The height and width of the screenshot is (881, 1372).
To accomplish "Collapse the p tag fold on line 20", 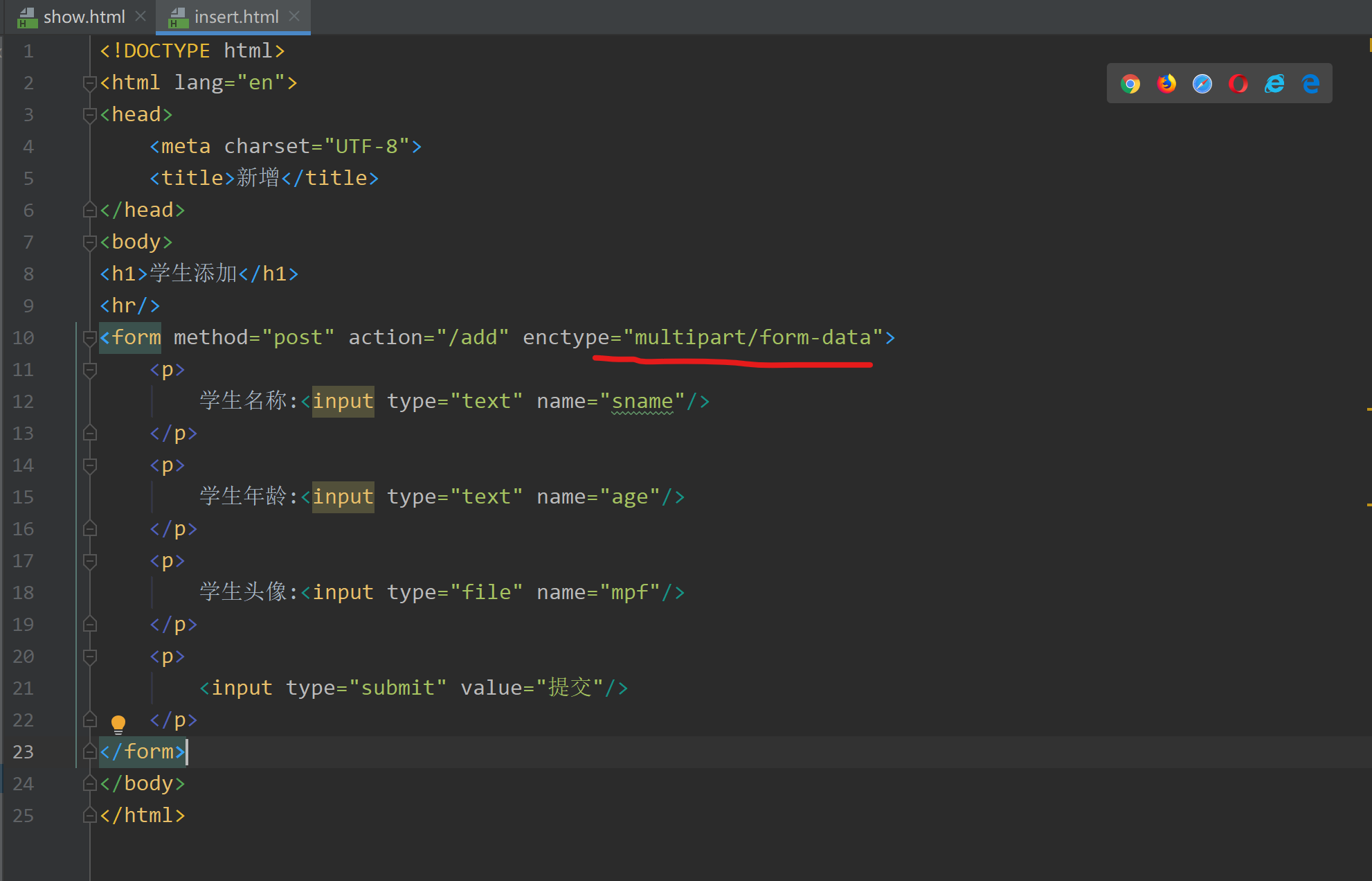I will coord(89,657).
